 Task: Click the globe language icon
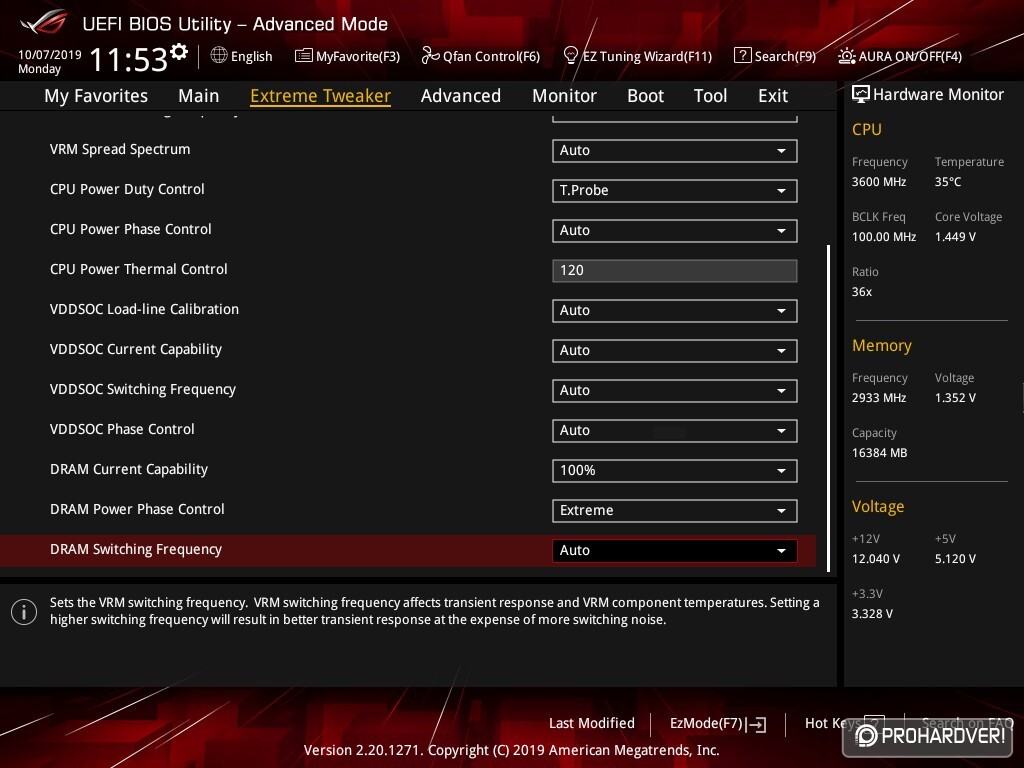pyautogui.click(x=219, y=56)
